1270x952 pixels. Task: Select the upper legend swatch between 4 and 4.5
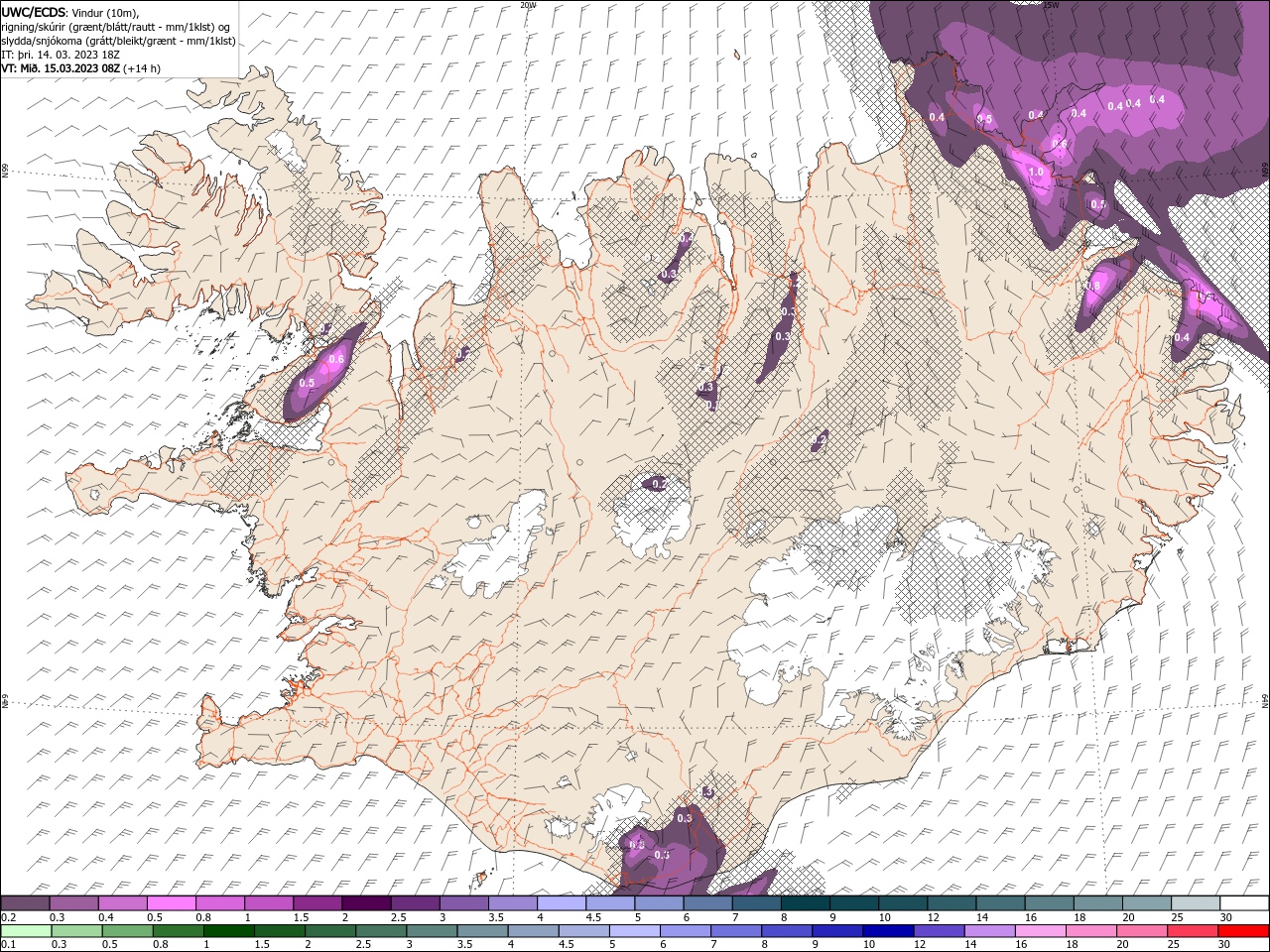click(x=561, y=903)
